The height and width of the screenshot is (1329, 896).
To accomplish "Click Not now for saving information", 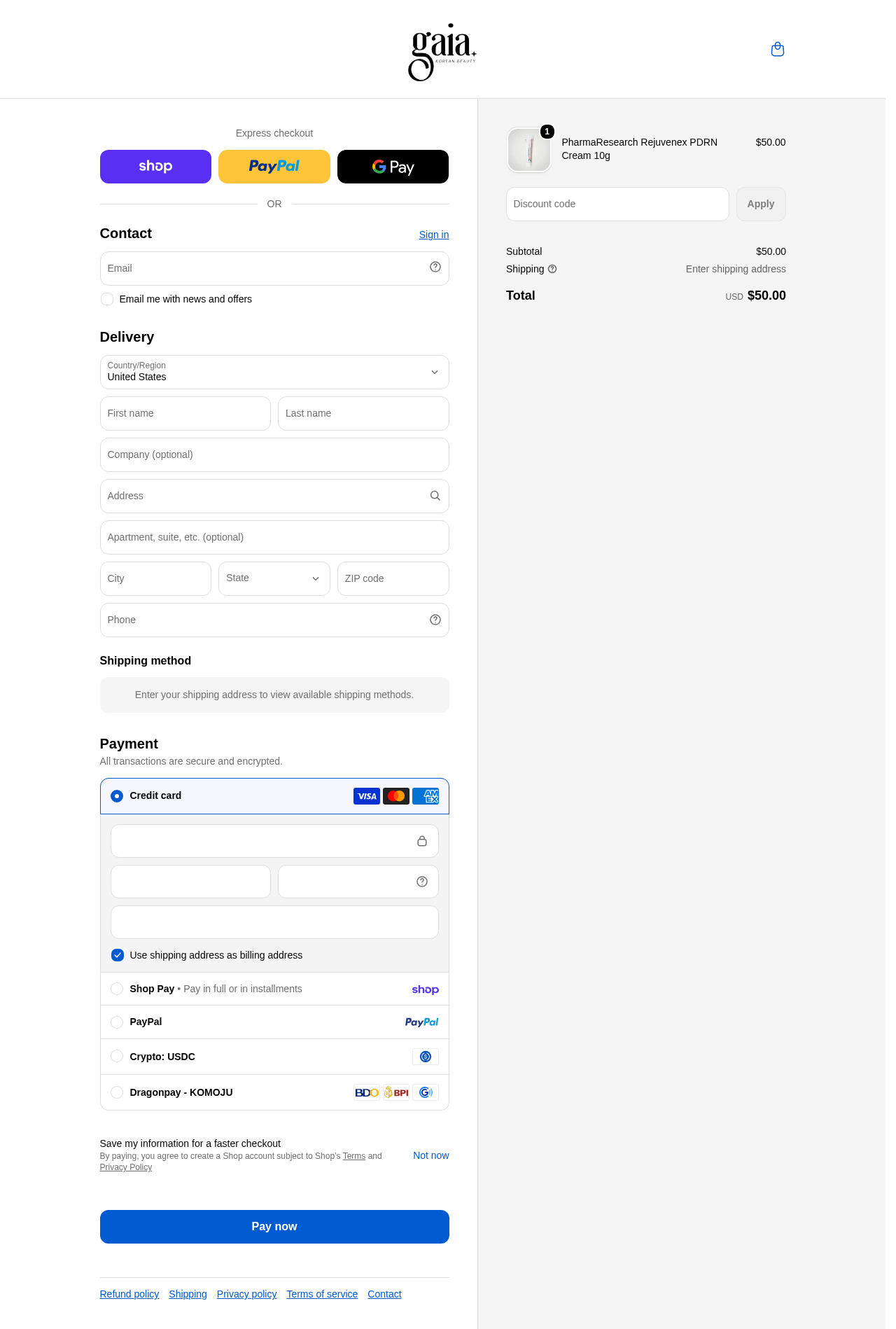I will (x=431, y=1155).
